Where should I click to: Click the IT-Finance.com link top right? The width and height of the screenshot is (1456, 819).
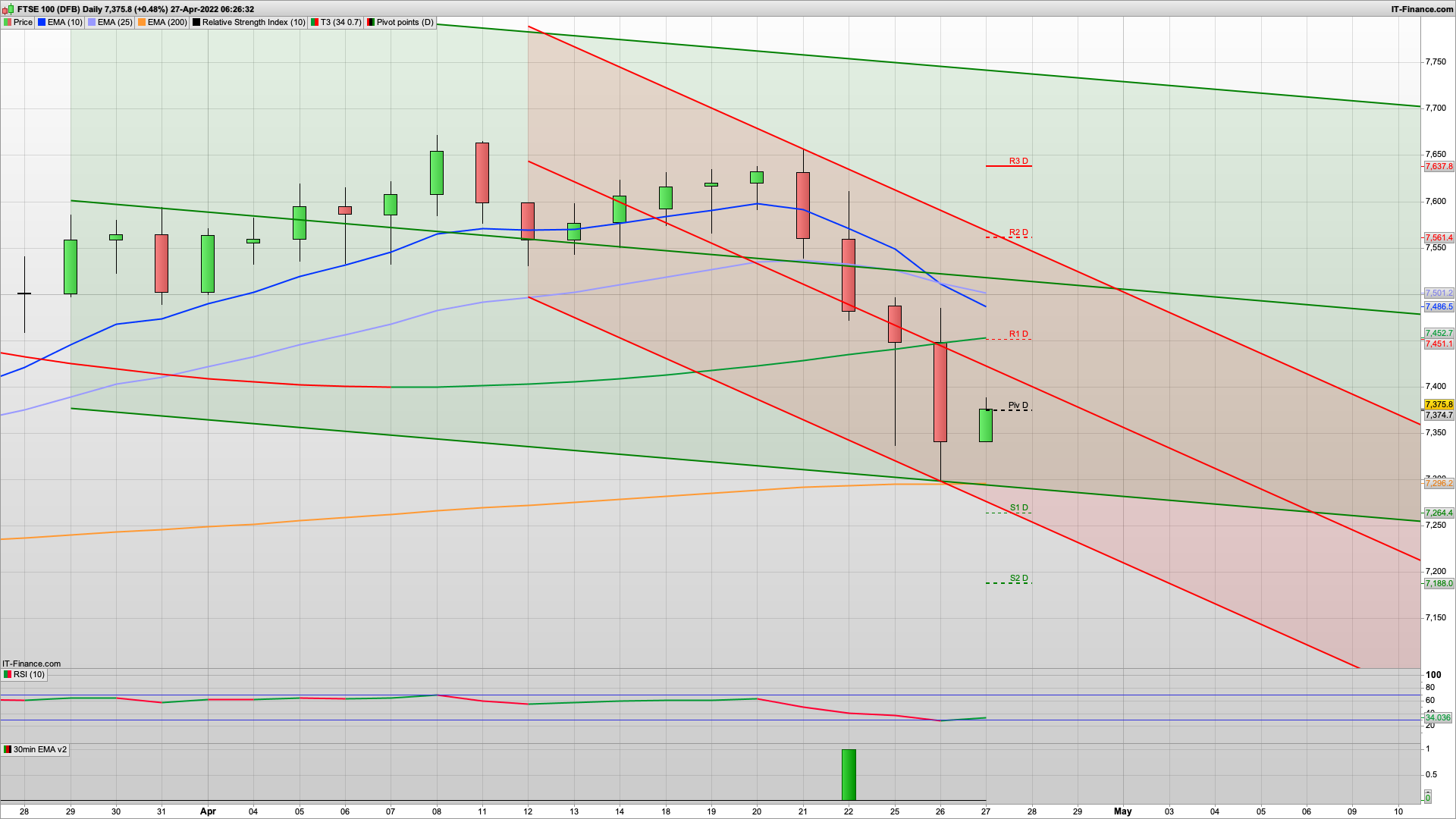pos(1422,9)
